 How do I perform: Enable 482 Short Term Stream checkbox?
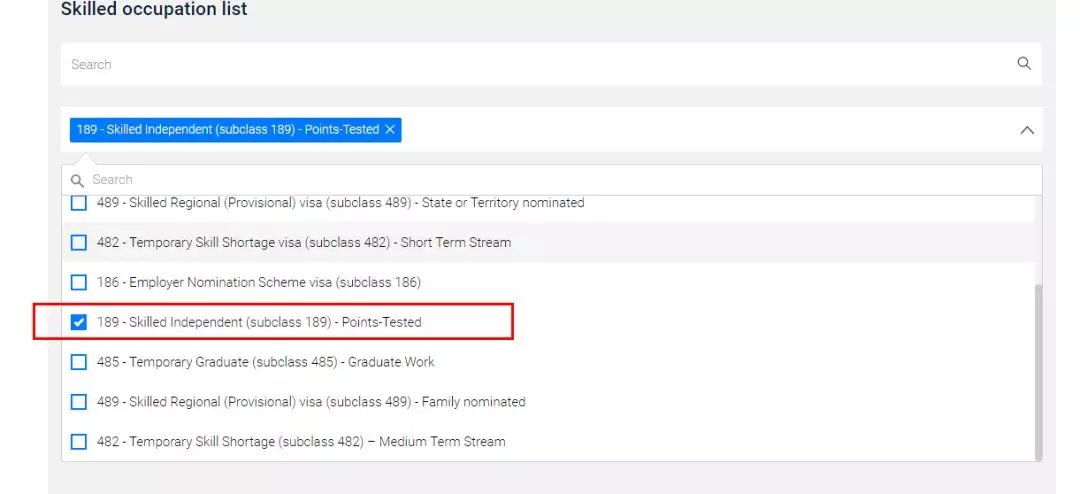[x=79, y=243]
